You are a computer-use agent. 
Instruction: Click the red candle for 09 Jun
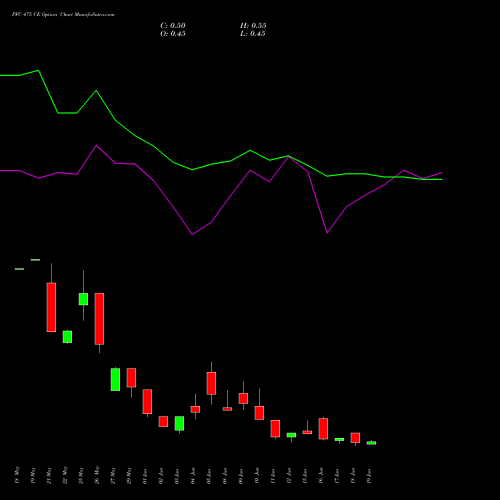point(243,398)
